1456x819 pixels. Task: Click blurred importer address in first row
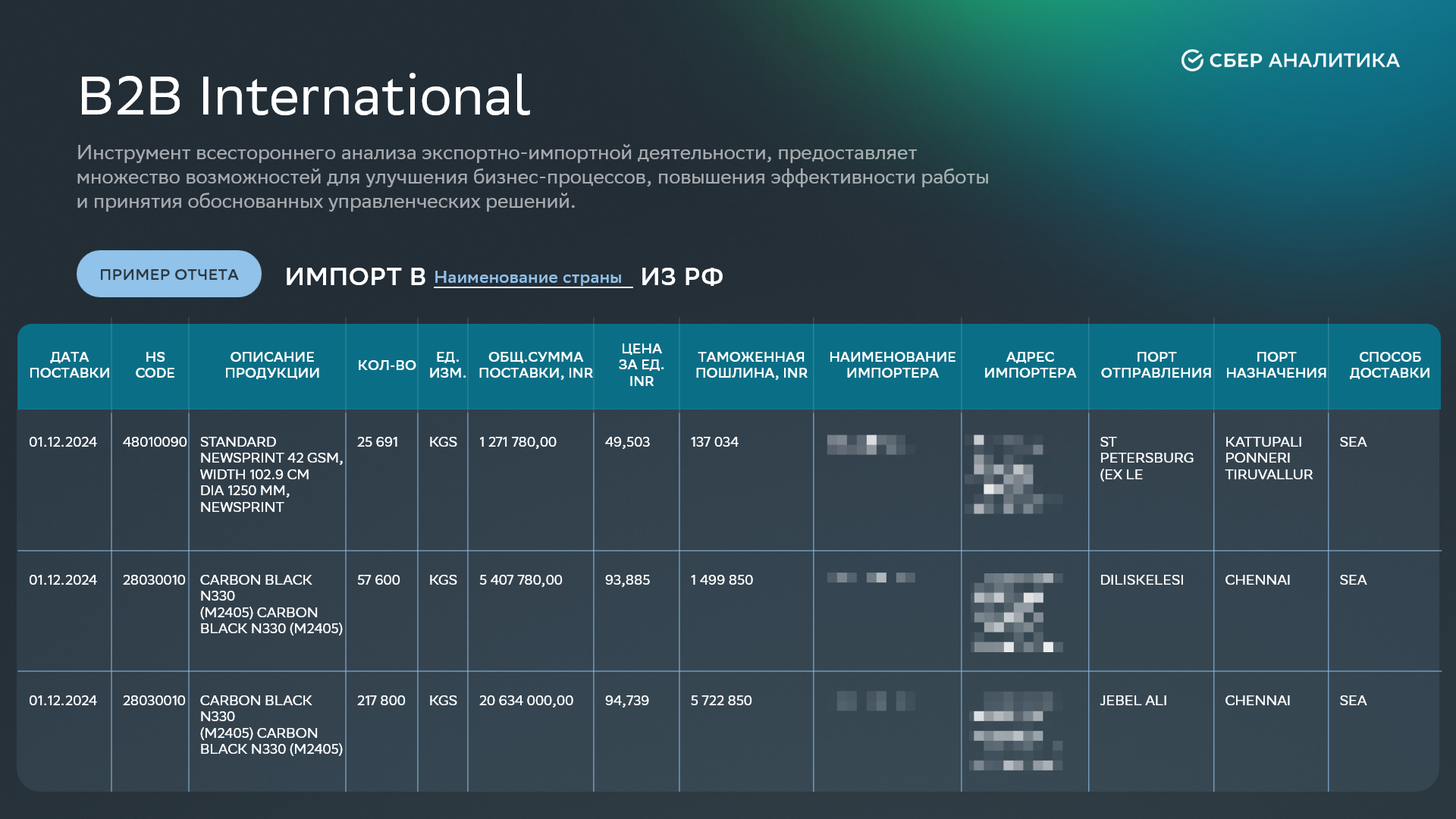point(1014,474)
